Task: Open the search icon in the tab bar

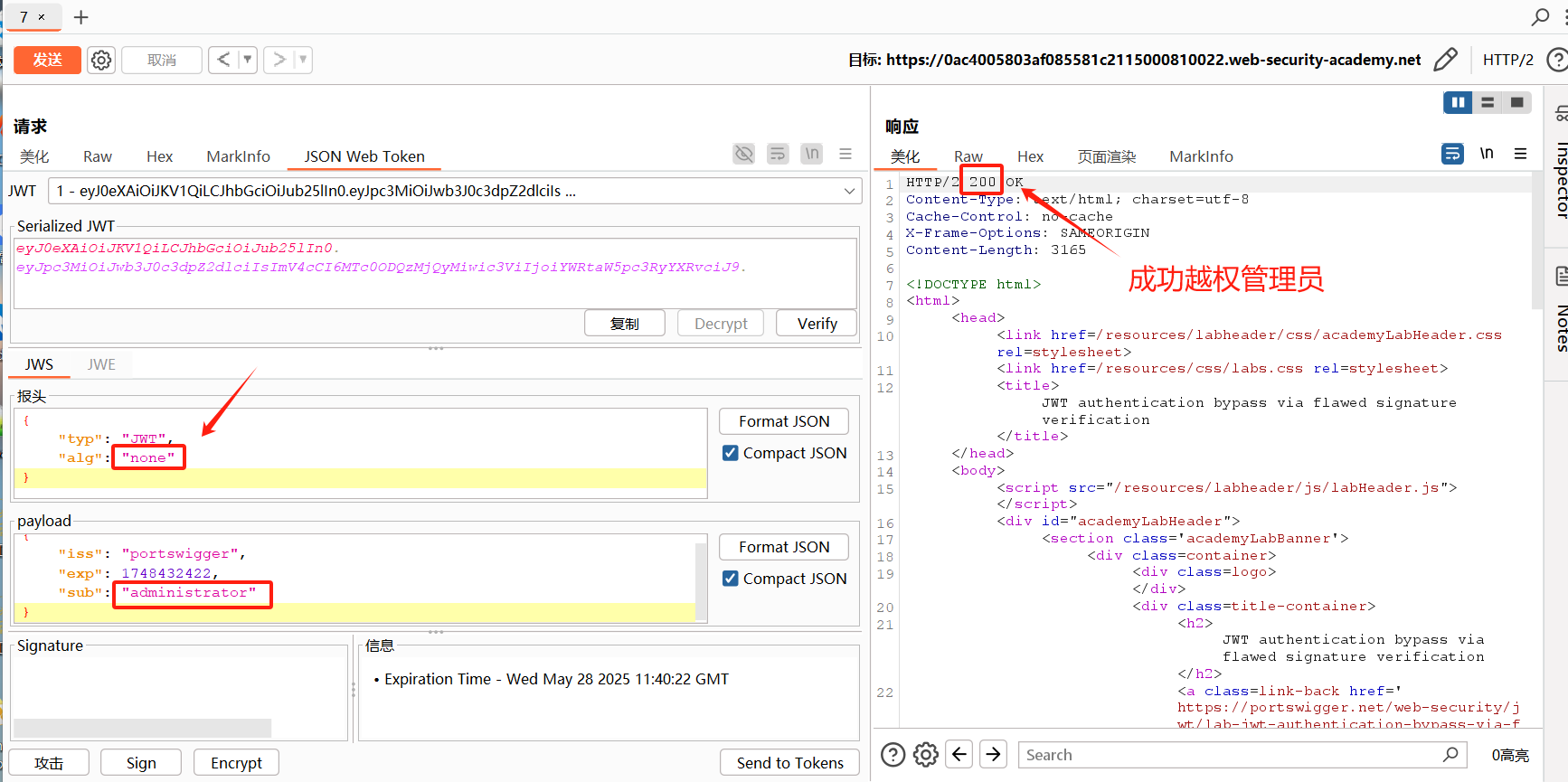Action: click(x=1540, y=16)
